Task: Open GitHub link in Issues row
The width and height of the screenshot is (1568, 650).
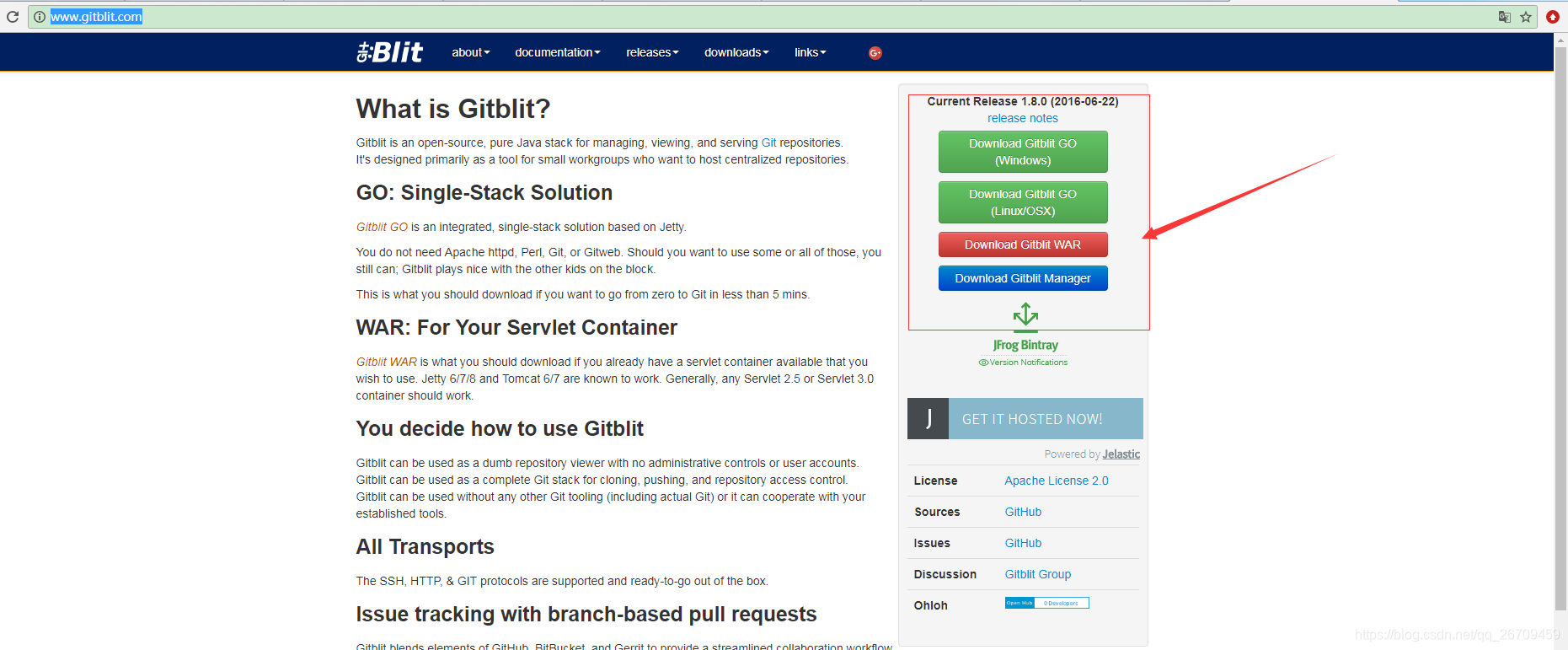Action: pos(1023,543)
